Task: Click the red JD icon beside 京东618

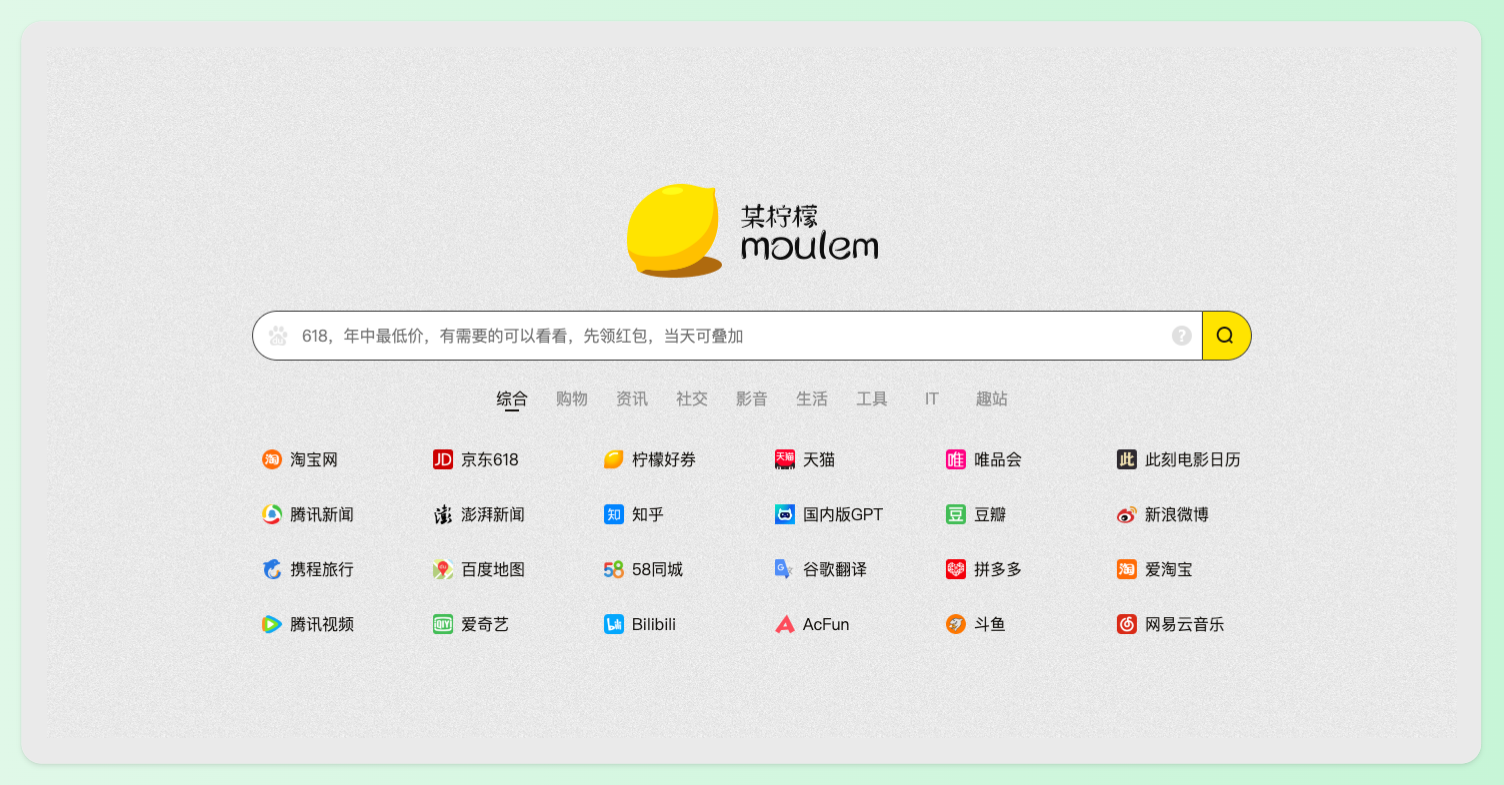Action: click(443, 460)
